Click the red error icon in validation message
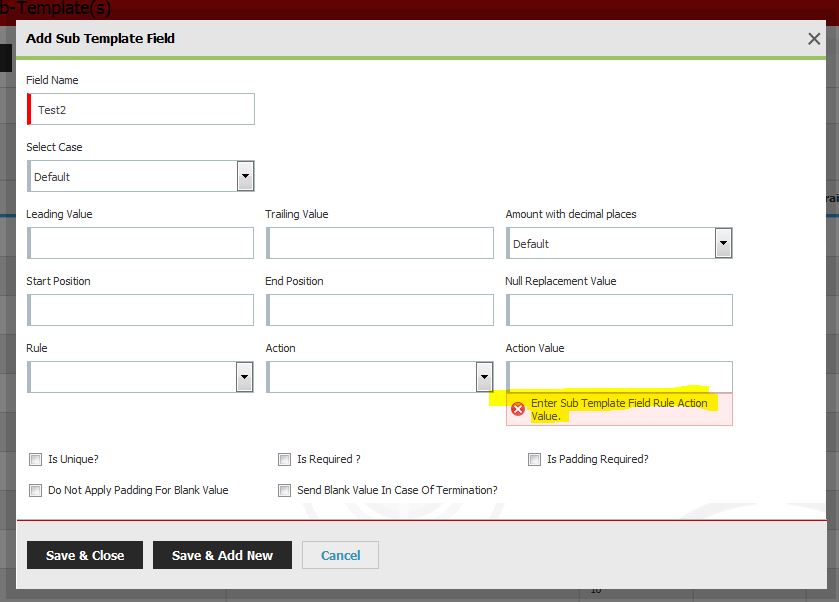The width and height of the screenshot is (839, 602). (x=518, y=409)
